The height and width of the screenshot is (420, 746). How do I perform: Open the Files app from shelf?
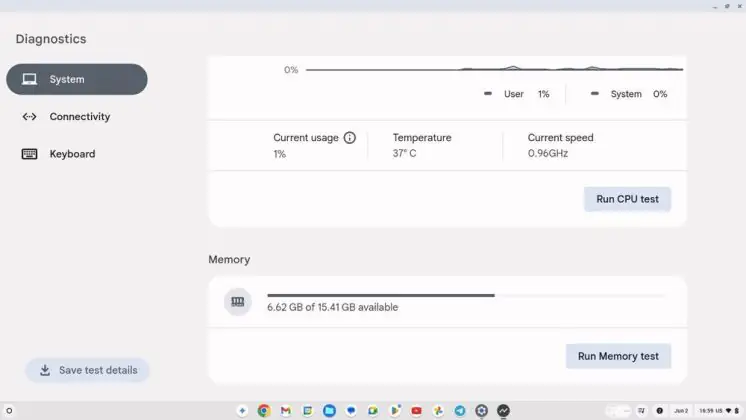pyautogui.click(x=329, y=410)
